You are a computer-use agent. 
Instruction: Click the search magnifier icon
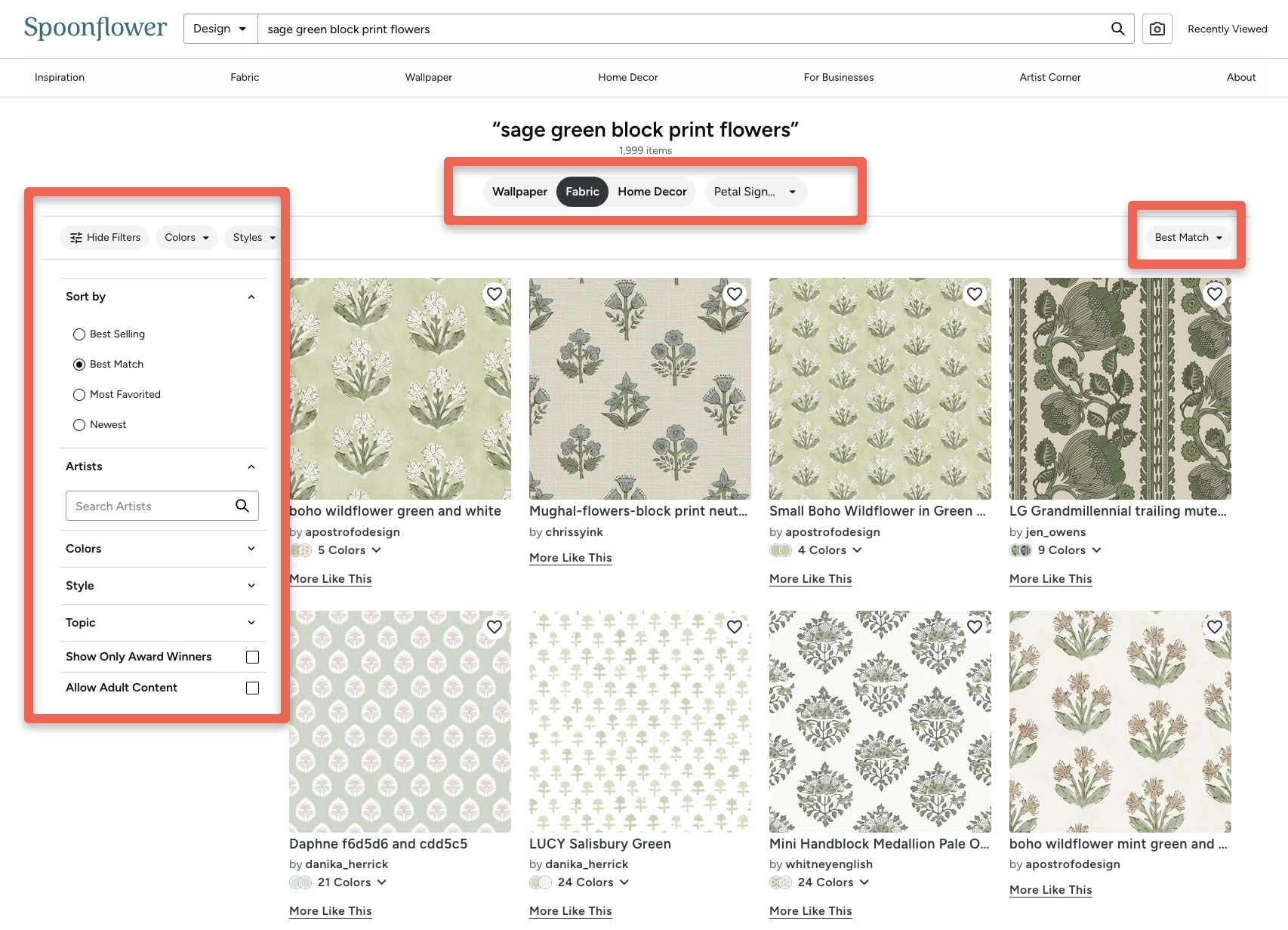[x=1117, y=28]
